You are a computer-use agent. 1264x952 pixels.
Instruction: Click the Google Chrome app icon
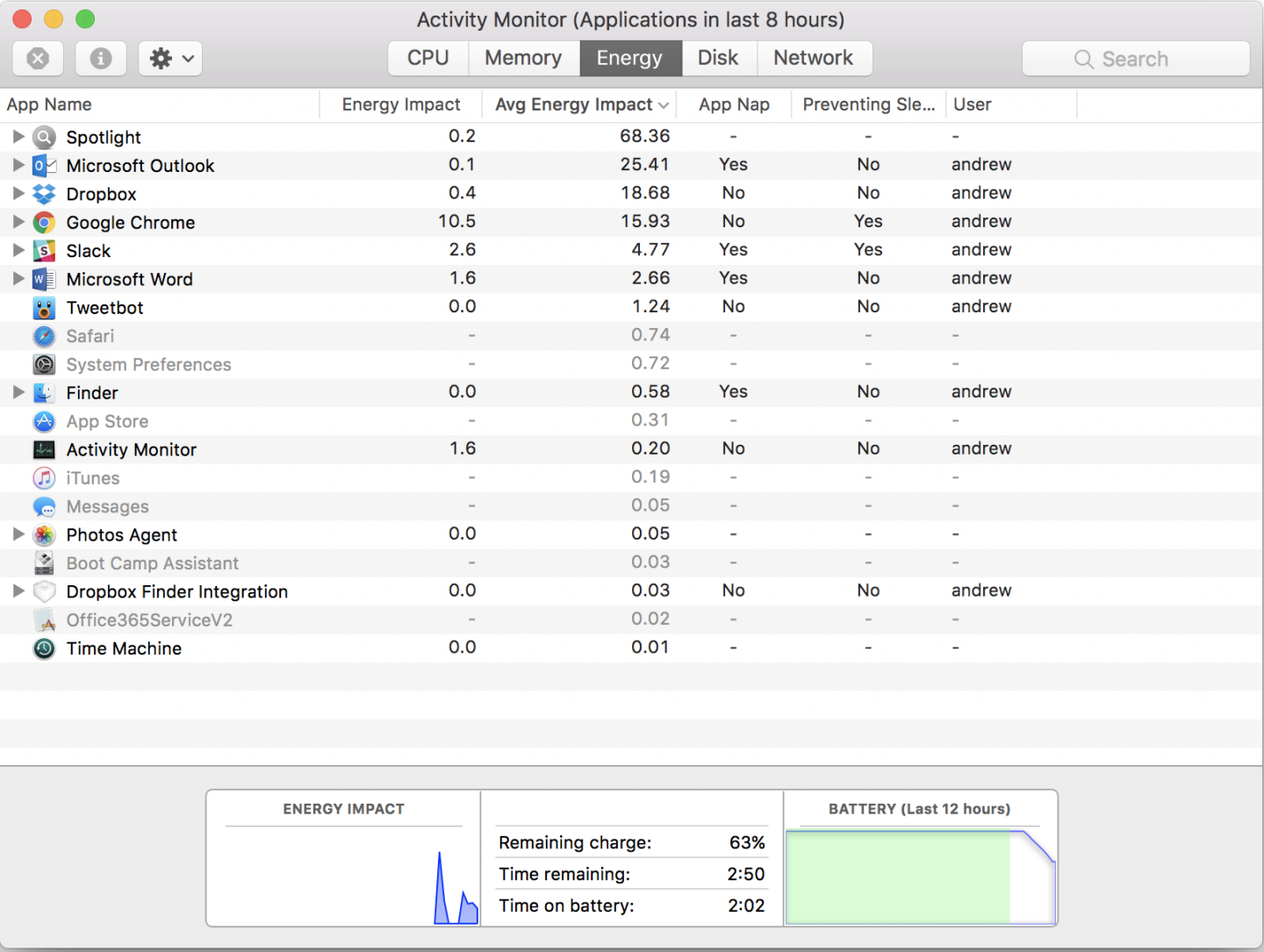(44, 222)
